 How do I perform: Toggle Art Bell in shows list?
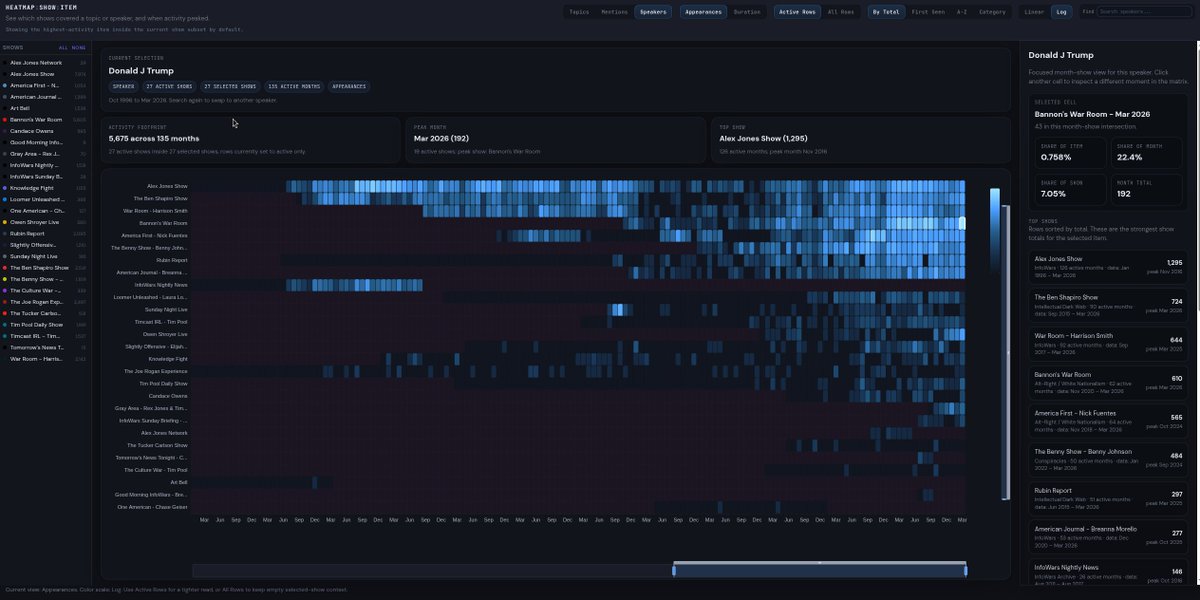click(x=45, y=108)
